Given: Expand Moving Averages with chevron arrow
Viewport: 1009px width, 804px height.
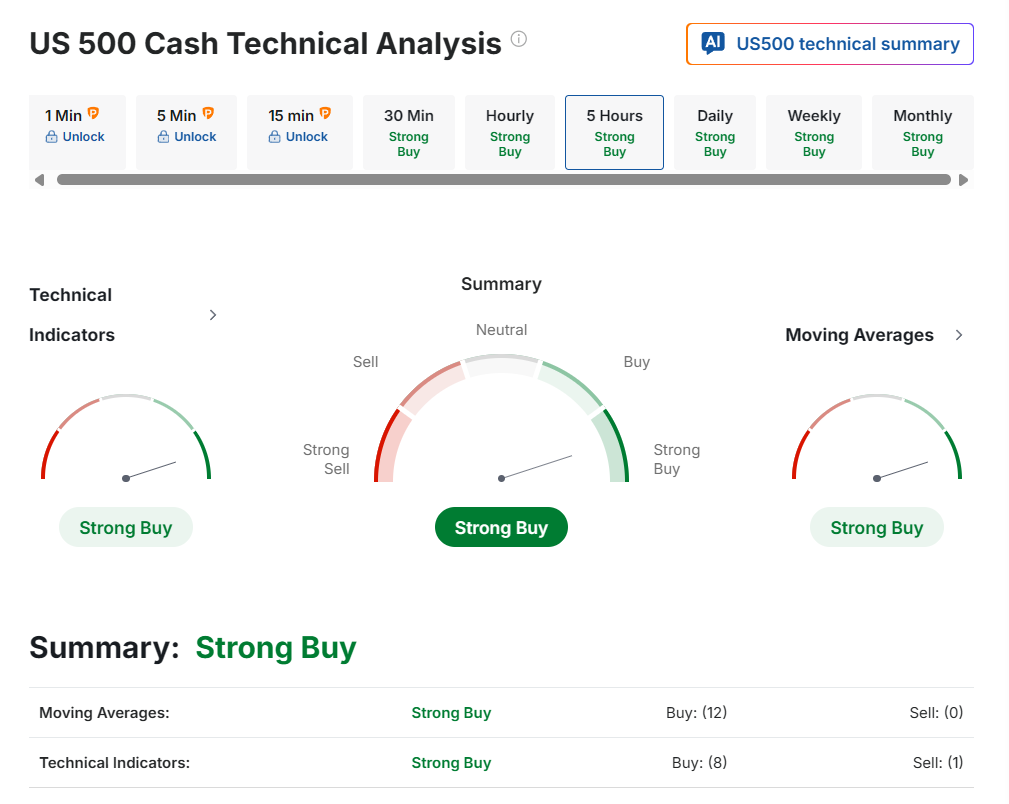Looking at the screenshot, I should (959, 335).
